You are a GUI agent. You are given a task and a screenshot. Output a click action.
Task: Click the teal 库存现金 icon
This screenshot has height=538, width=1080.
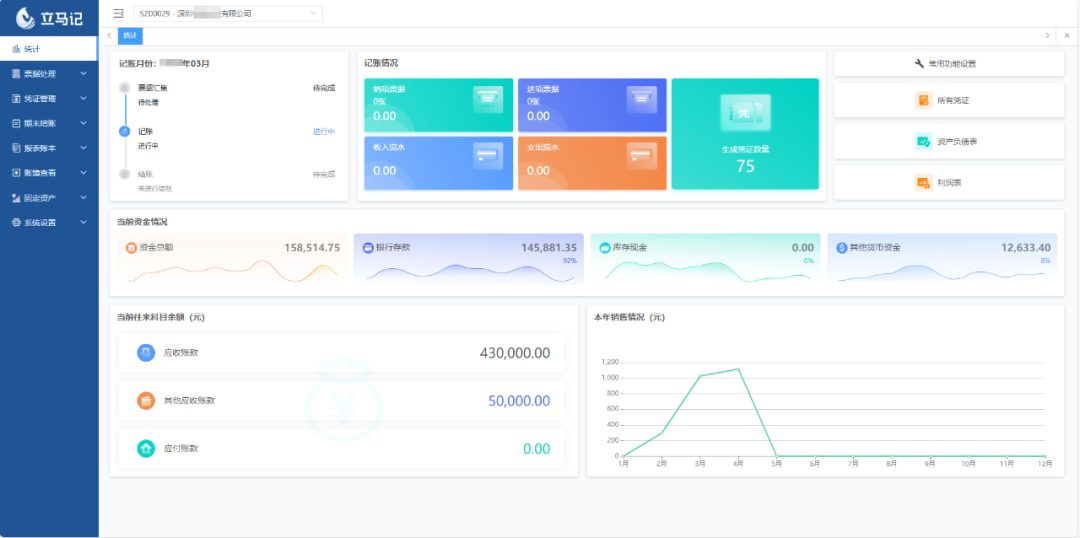pos(605,247)
